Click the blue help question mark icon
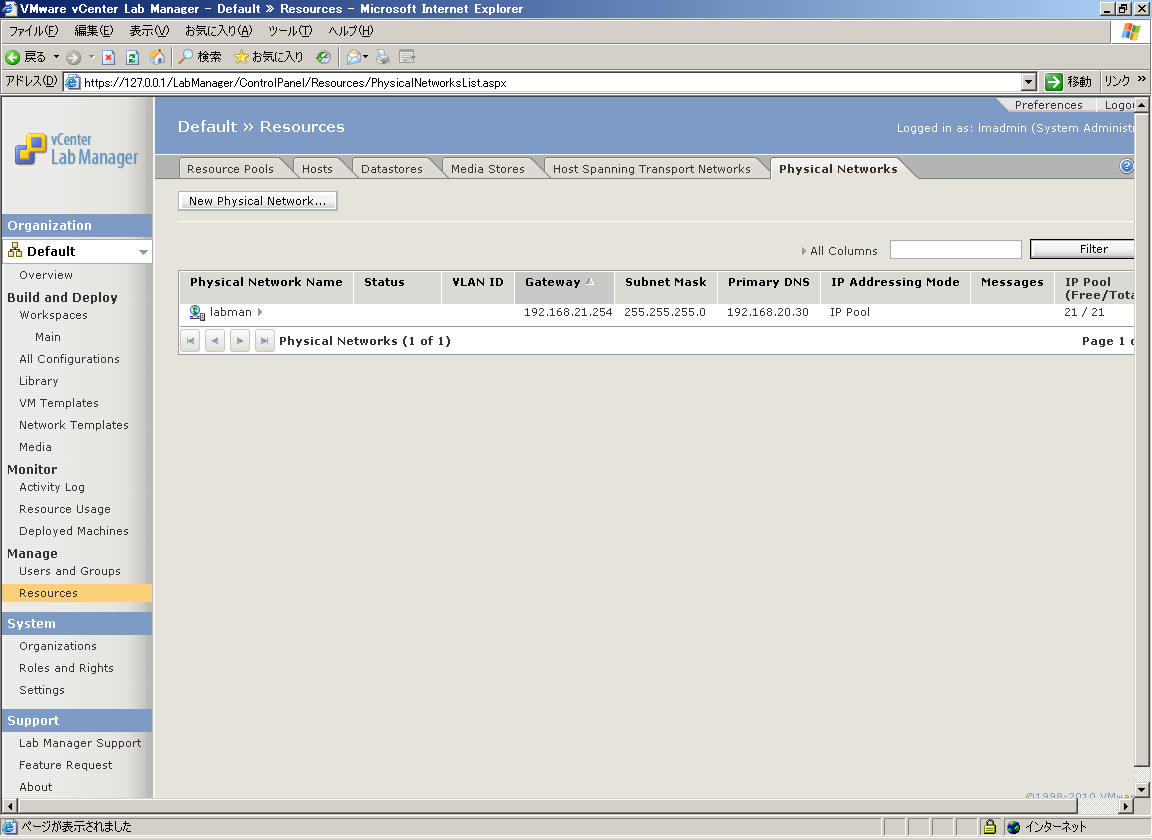Viewport: 1152px width, 840px height. [x=1126, y=166]
